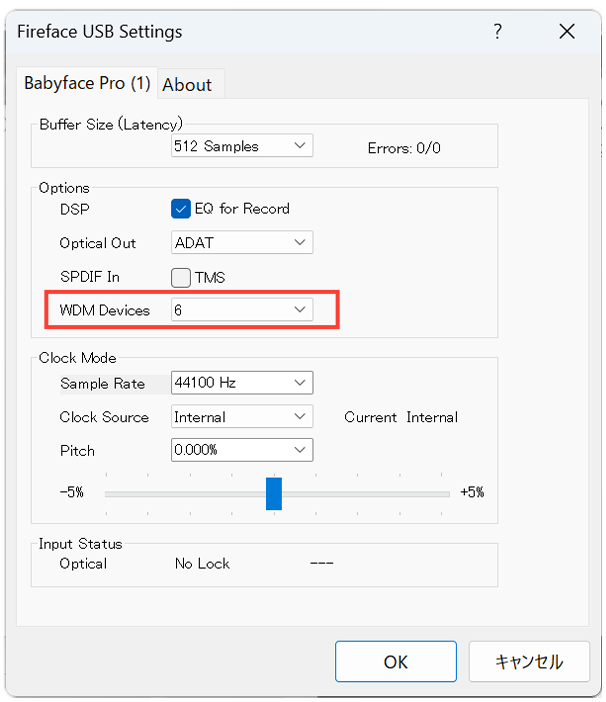Switch to the Babyface Pro (1) tab
606x702 pixels.
pos(87,83)
